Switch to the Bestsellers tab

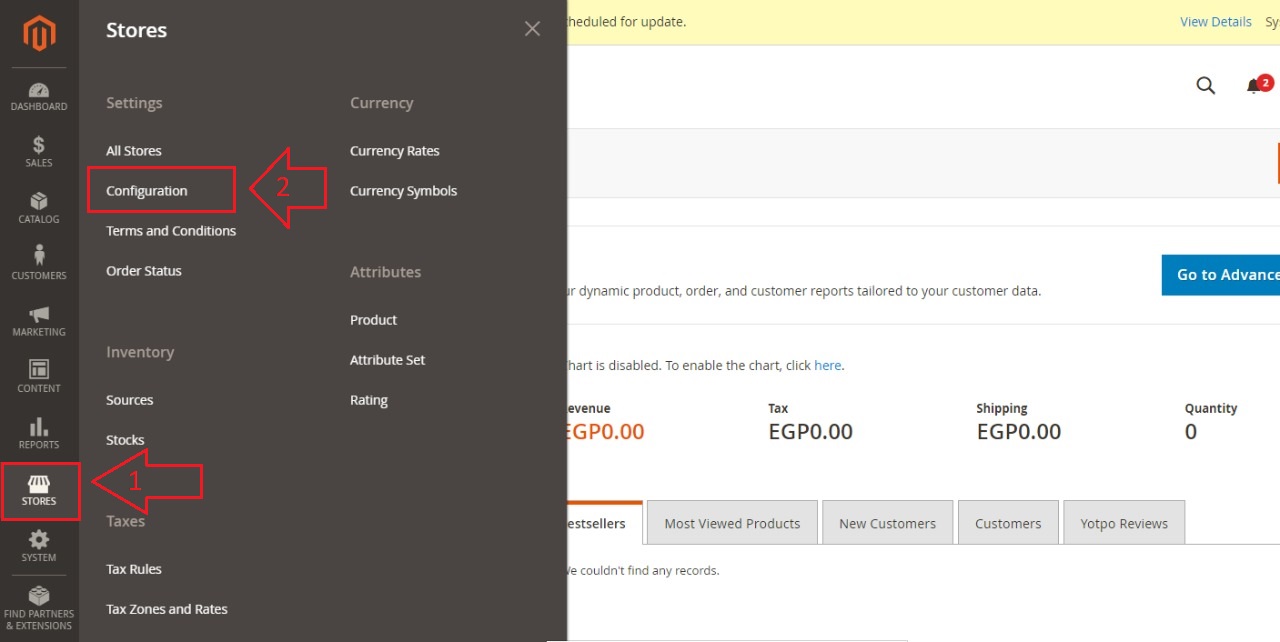point(604,523)
